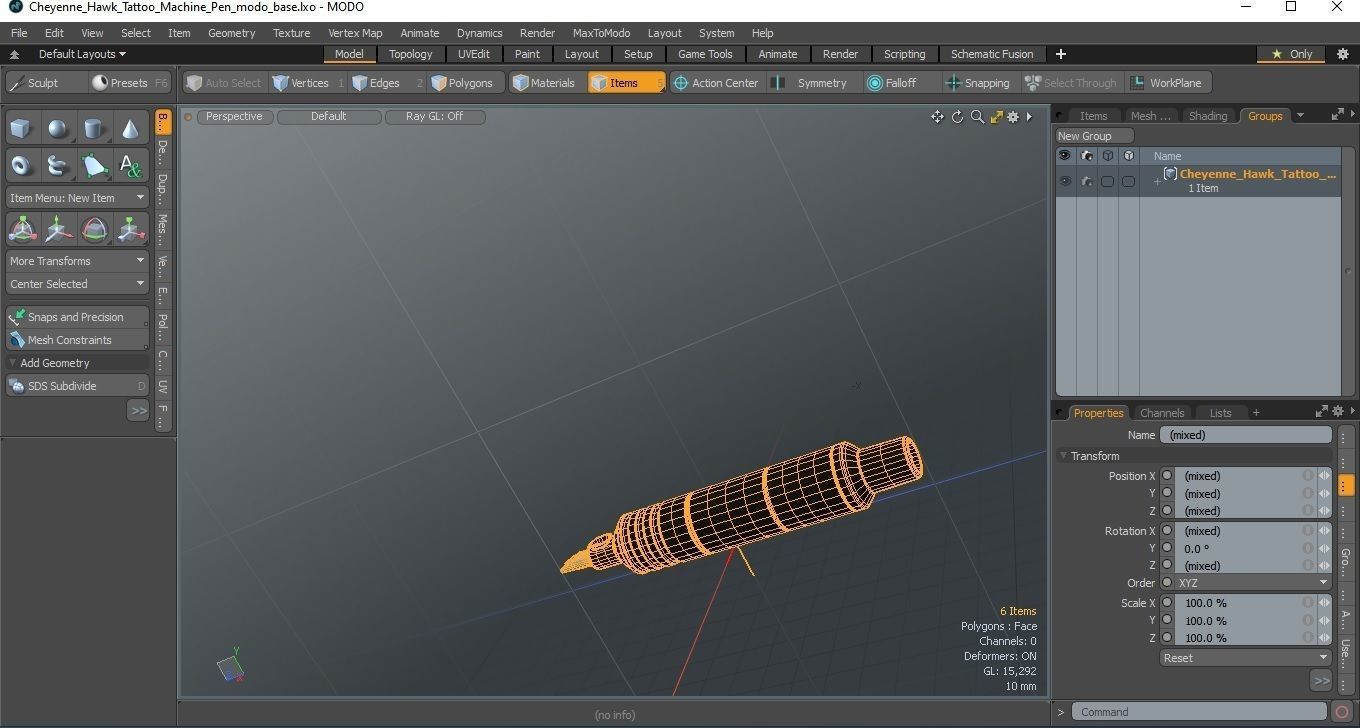Toggle visibility of Cheyenne_Hawk_Tattoo group
The width and height of the screenshot is (1360, 728).
[1064, 181]
